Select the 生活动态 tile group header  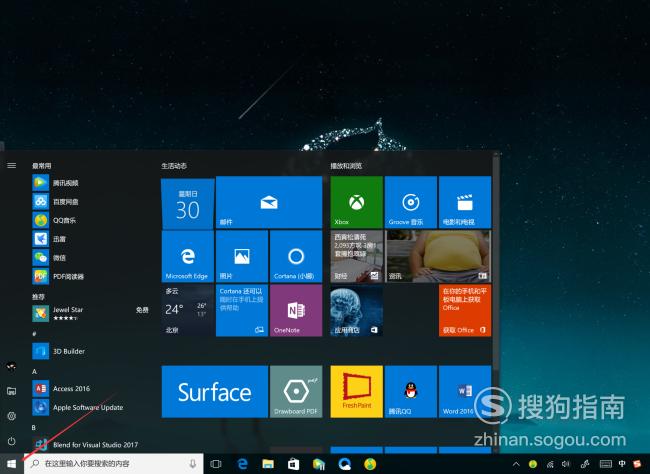coord(174,166)
